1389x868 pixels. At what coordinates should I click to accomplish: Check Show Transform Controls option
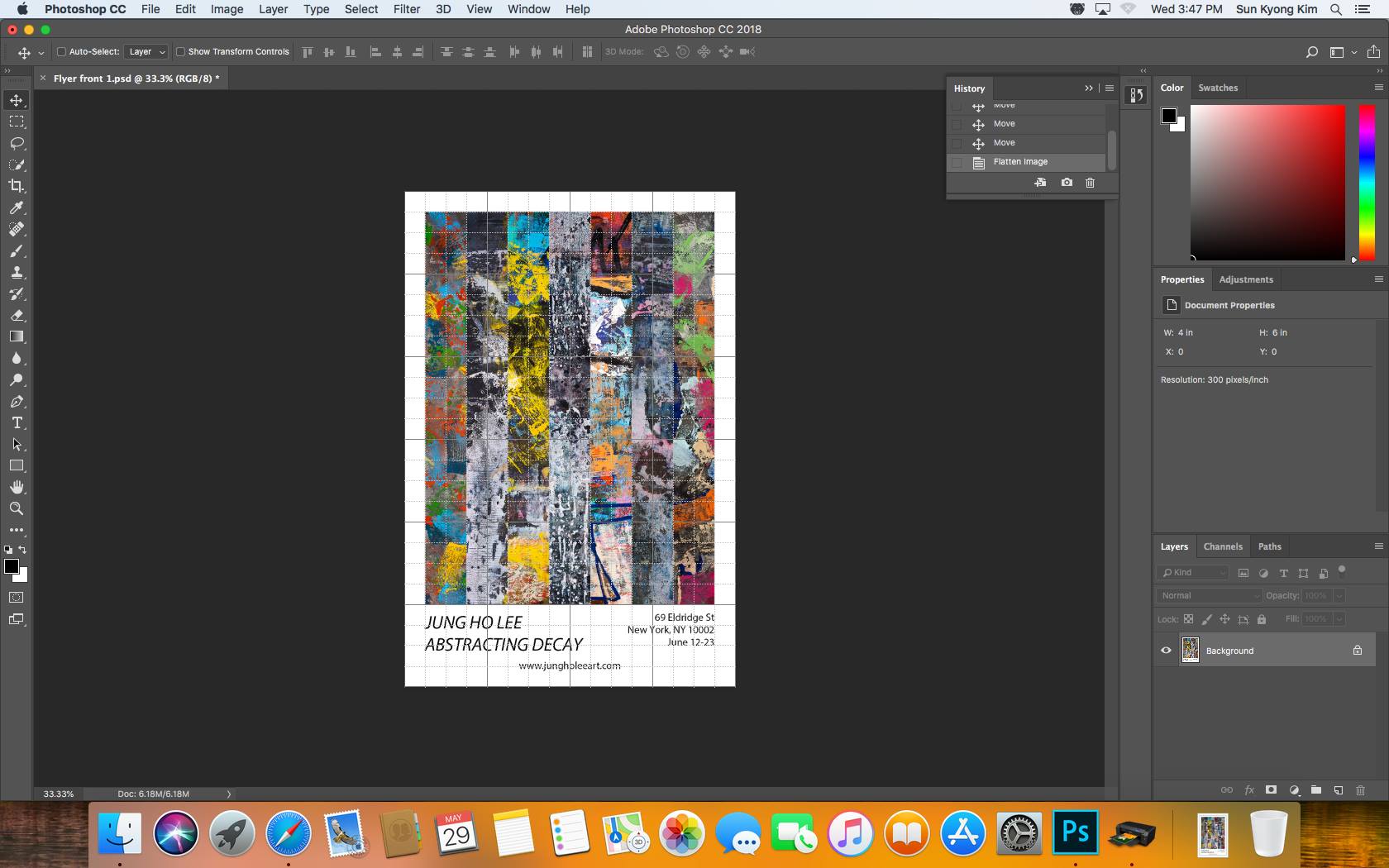(x=180, y=51)
